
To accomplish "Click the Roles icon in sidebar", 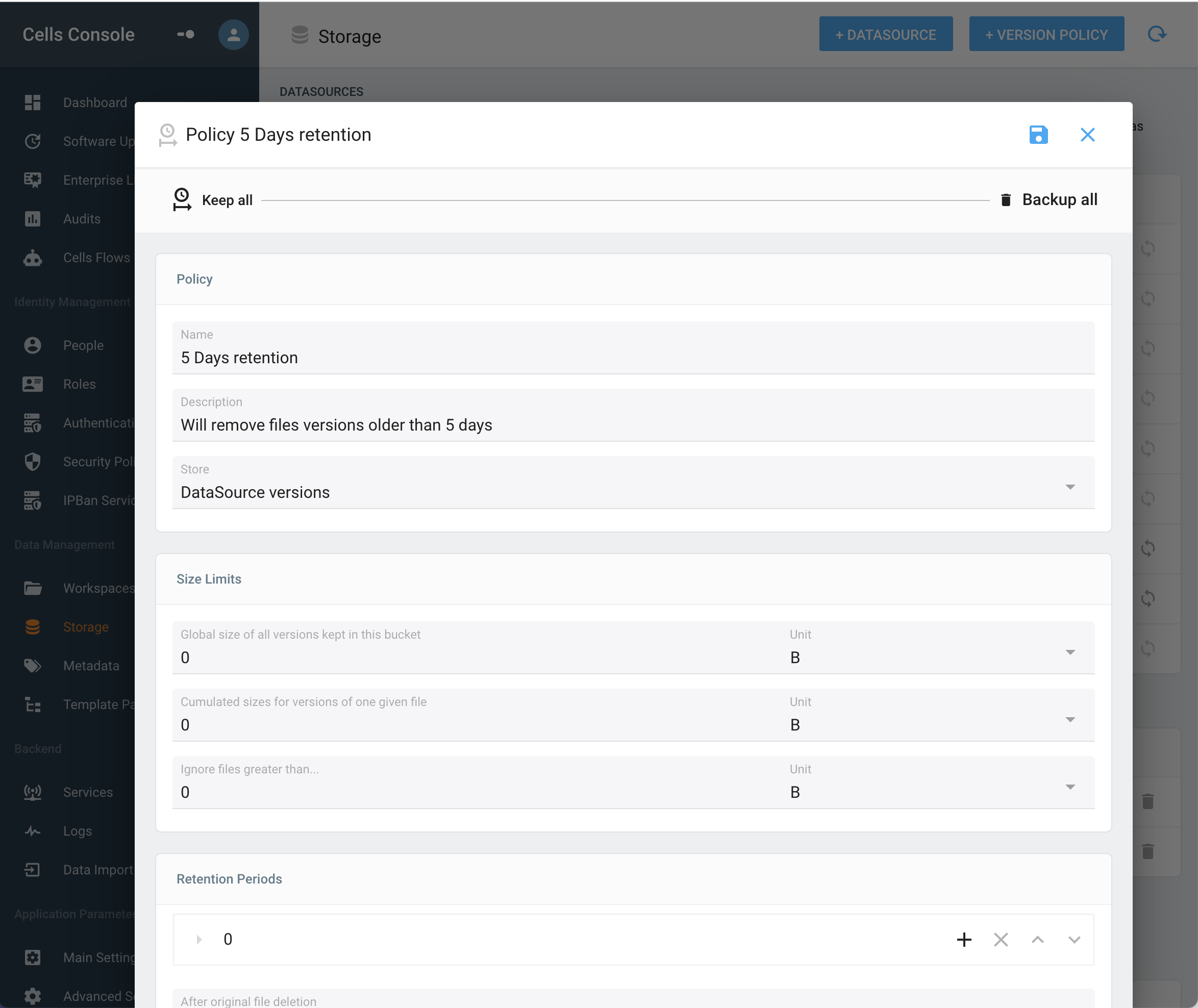I will (33, 384).
